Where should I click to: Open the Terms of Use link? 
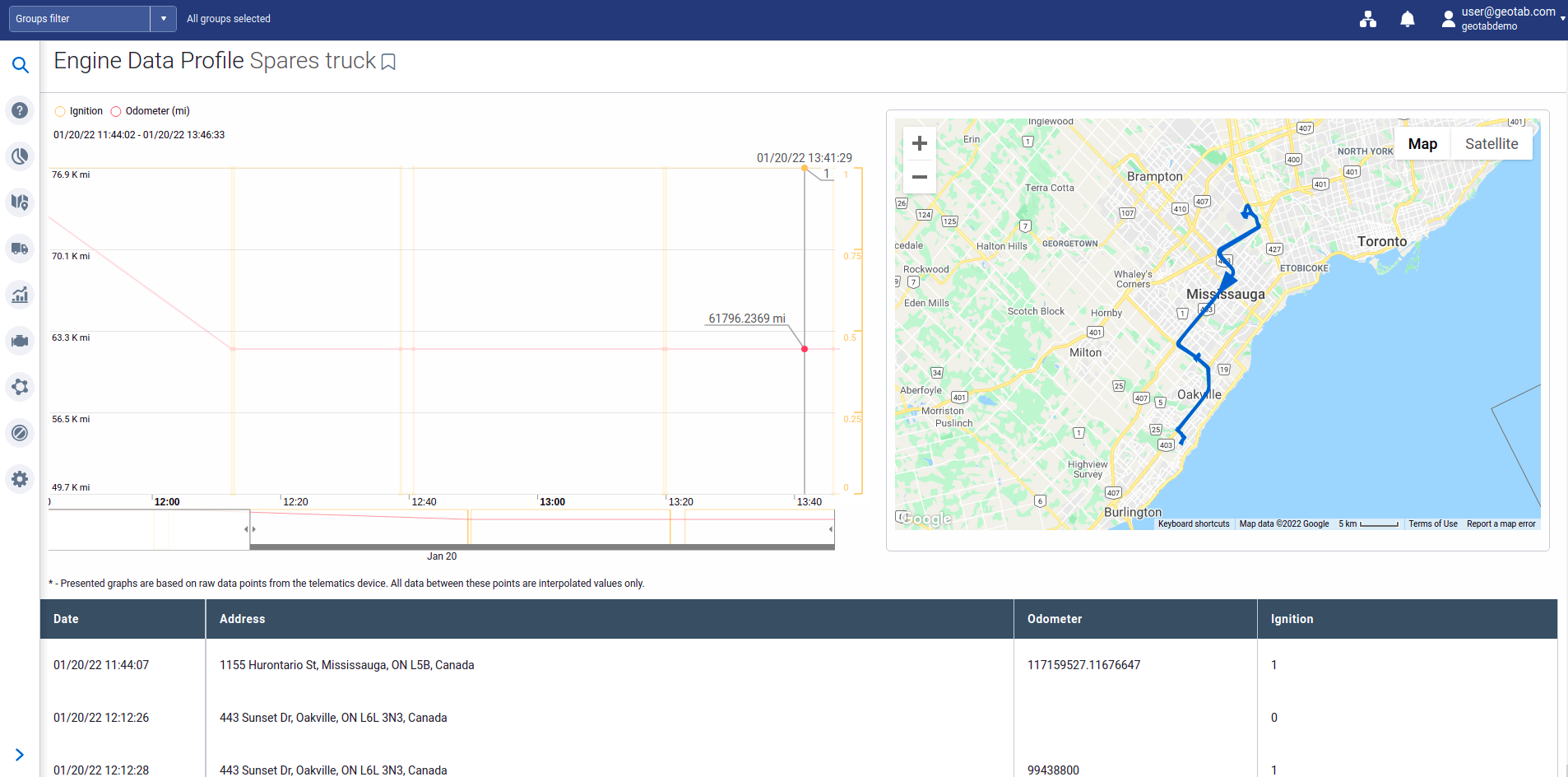click(1432, 523)
